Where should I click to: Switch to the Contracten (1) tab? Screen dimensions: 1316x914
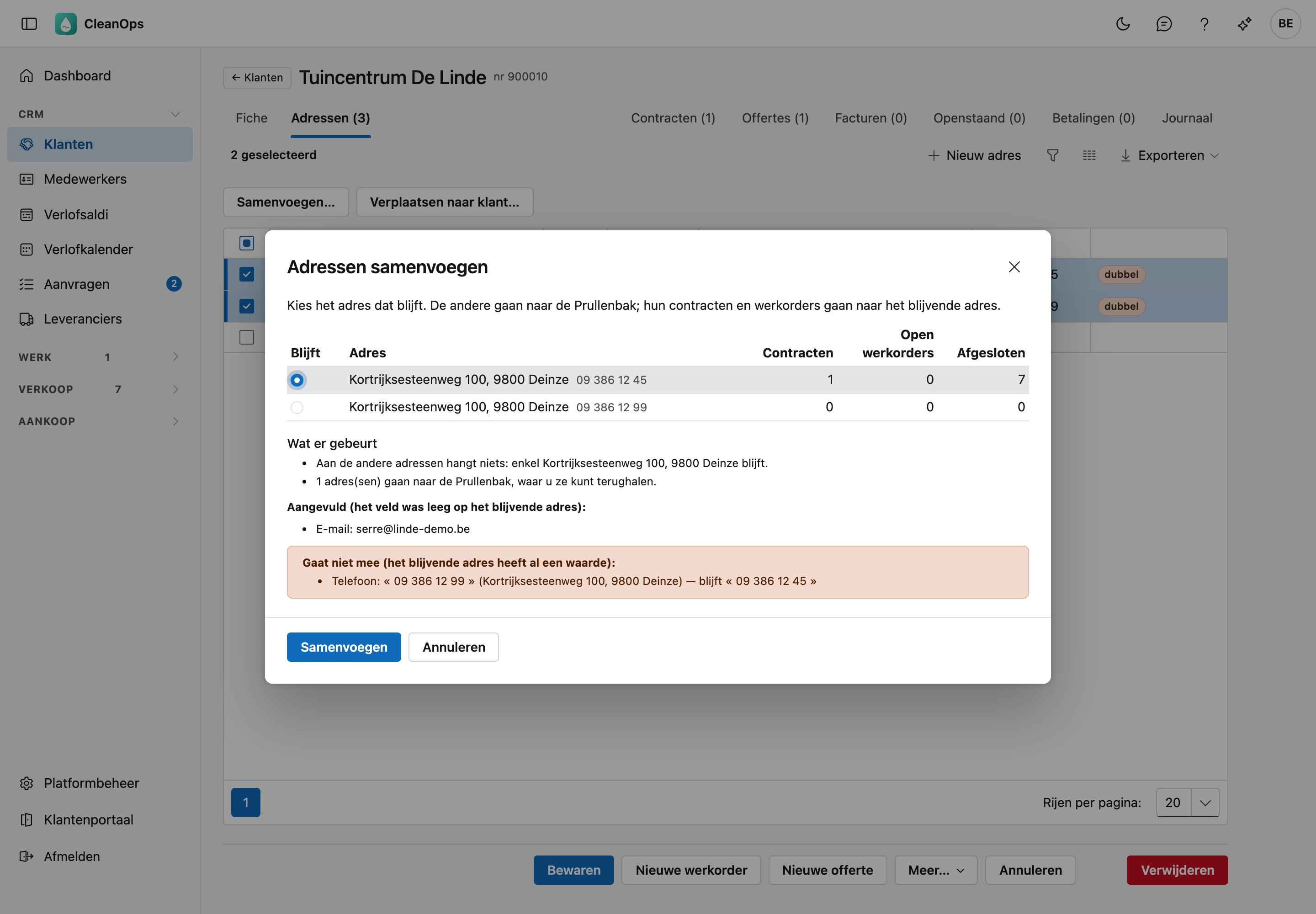673,118
